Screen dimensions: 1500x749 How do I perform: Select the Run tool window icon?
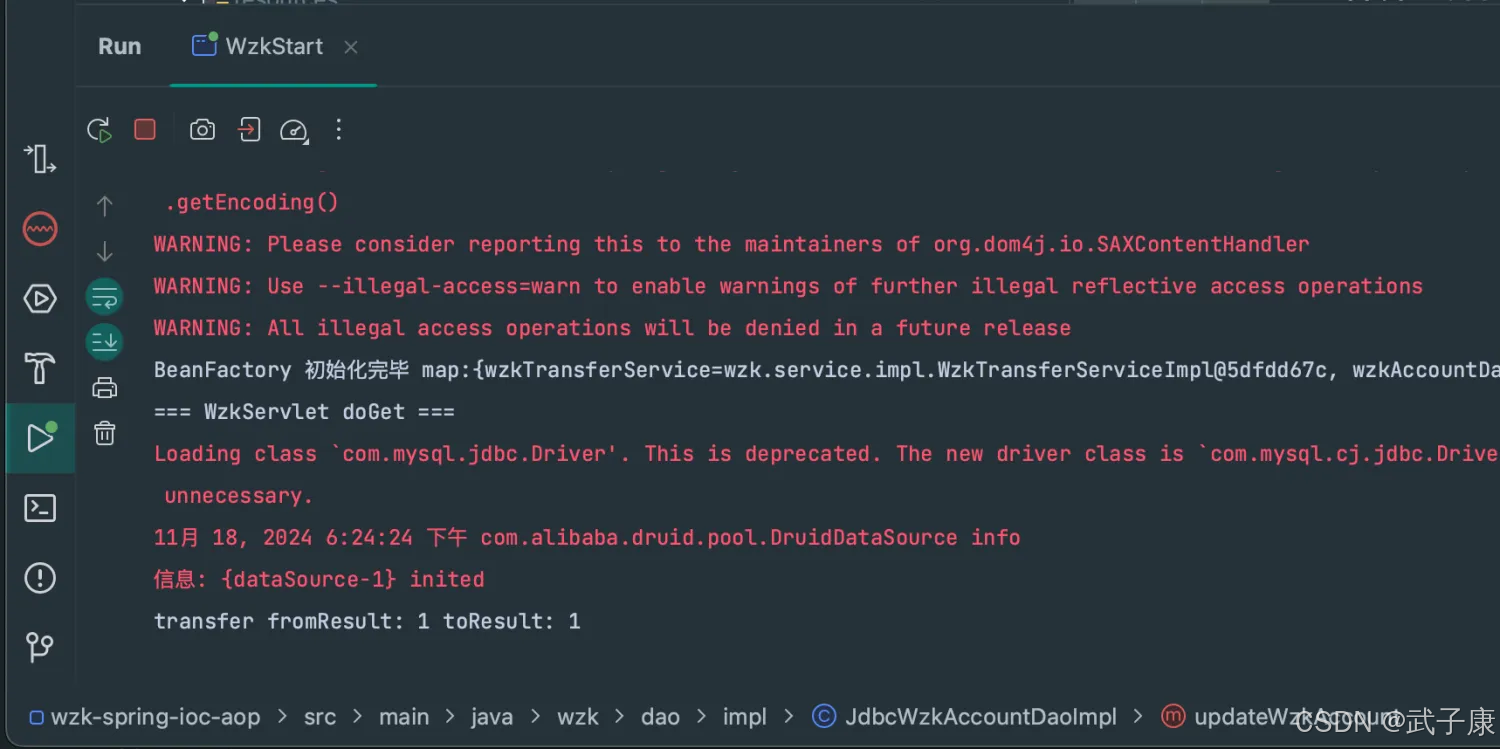(x=40, y=438)
